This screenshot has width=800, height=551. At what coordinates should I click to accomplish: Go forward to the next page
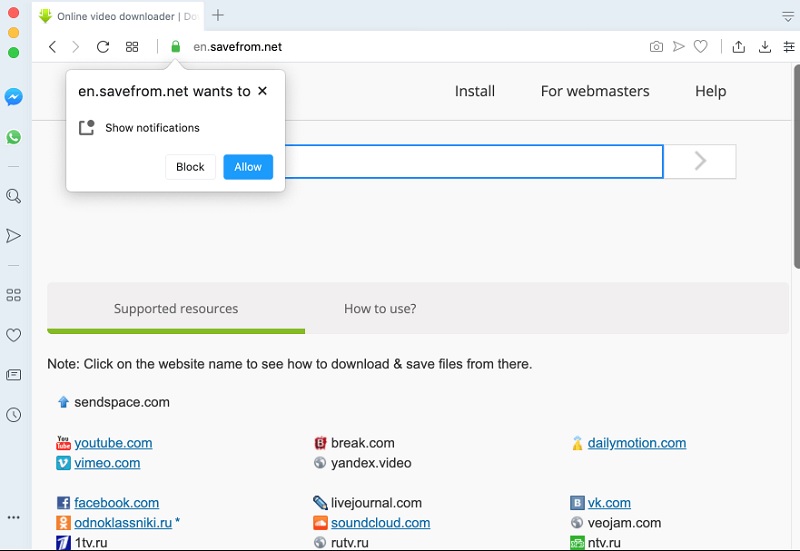click(x=76, y=47)
